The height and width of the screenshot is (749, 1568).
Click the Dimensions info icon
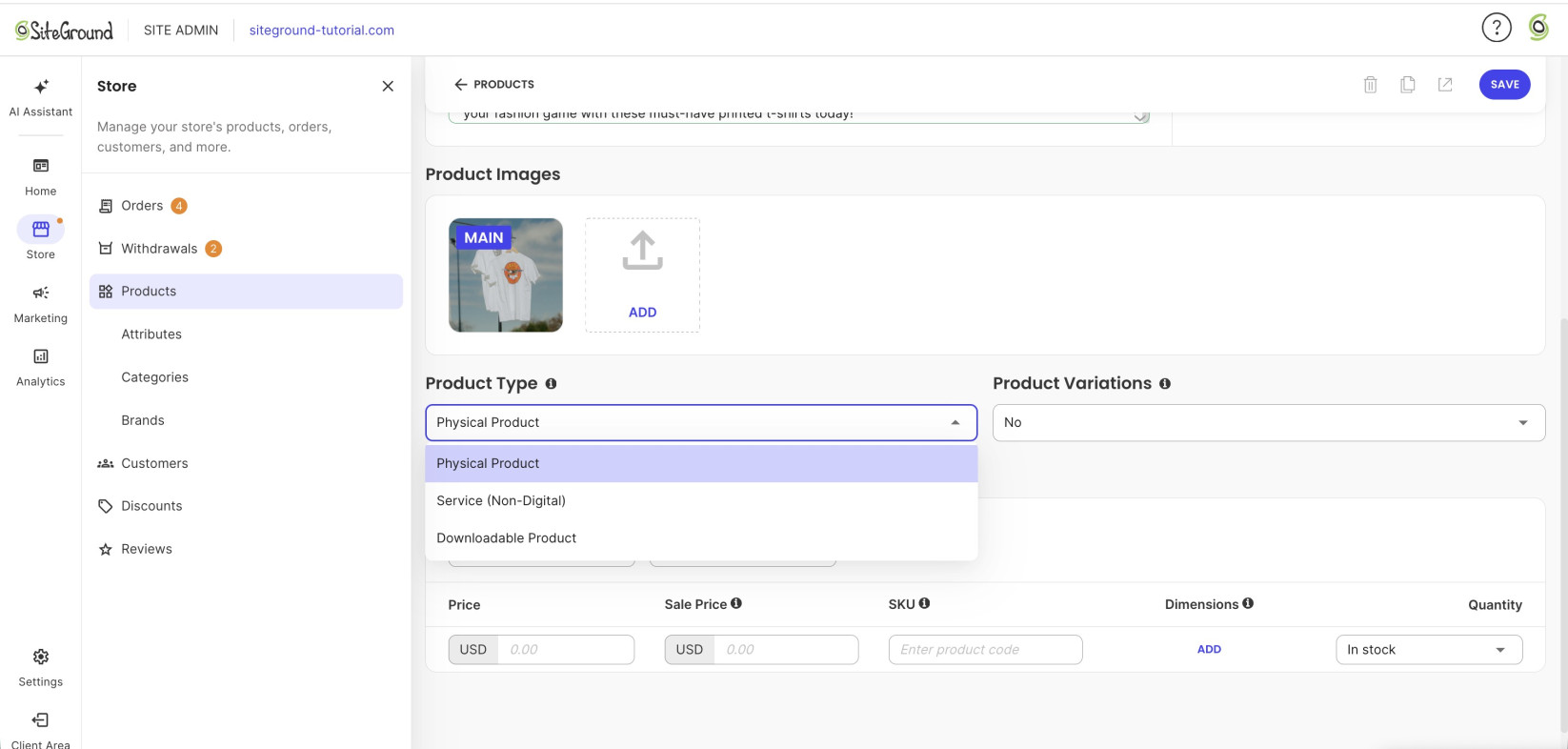(x=1248, y=603)
